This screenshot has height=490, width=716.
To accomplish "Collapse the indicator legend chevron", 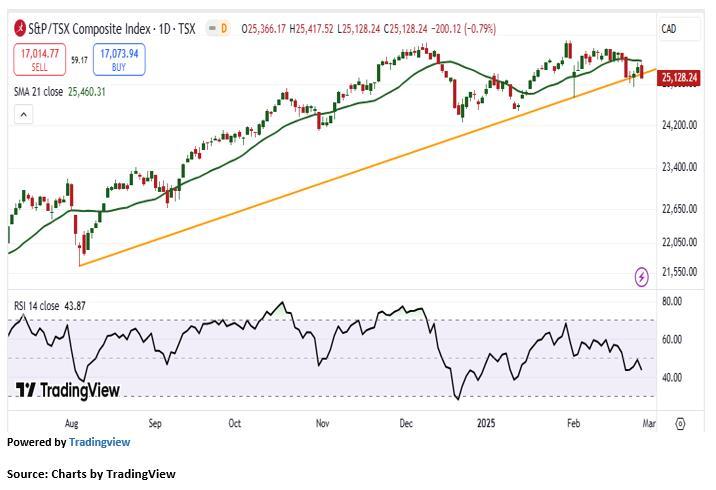I will [x=20, y=115].
